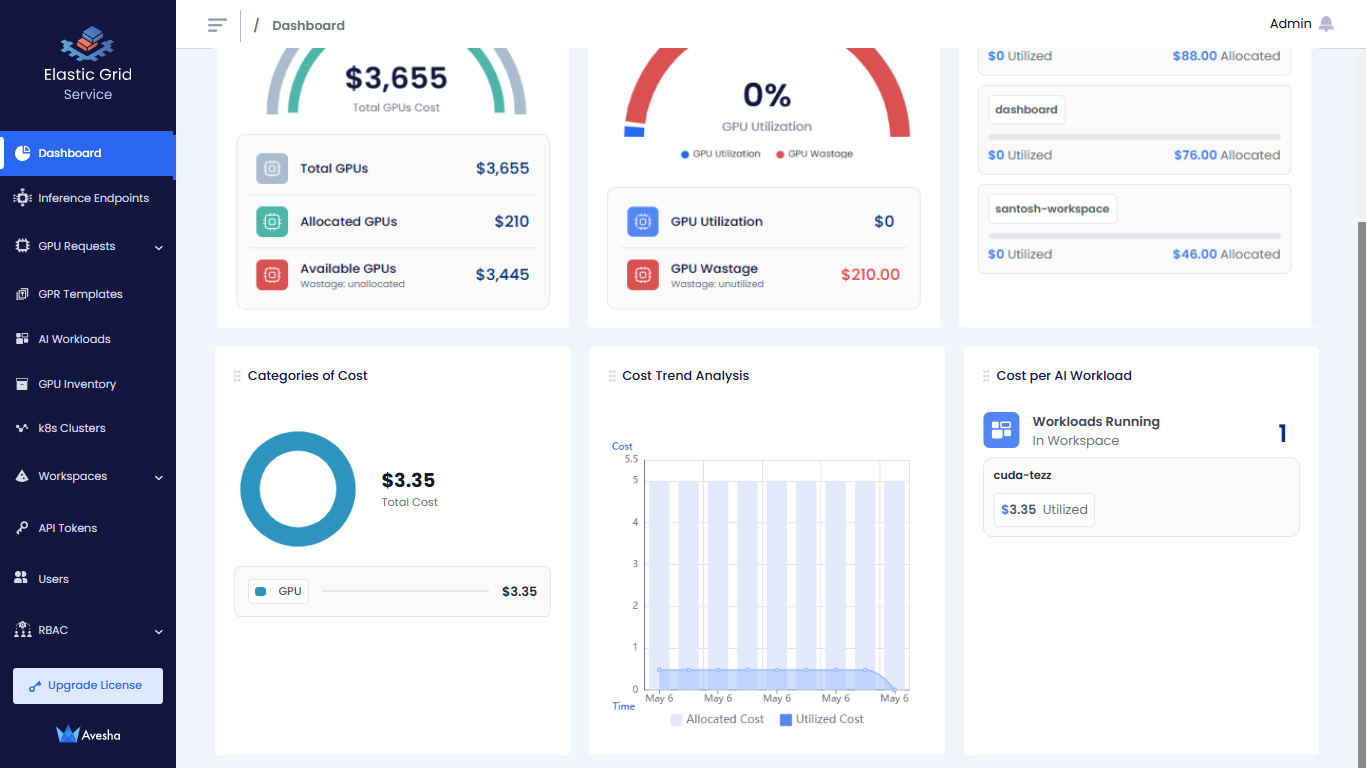Toggle GPU Wastage legend on gauge
Screen dimensions: 1366x768
[x=814, y=154]
